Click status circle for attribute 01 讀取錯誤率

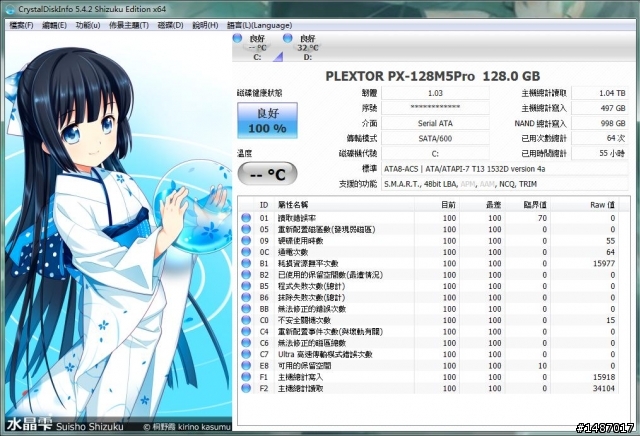point(246,218)
